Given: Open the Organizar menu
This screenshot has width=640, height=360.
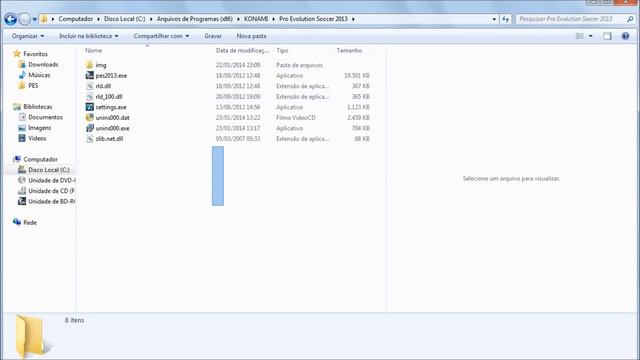Looking at the screenshot, I should pos(28,36).
